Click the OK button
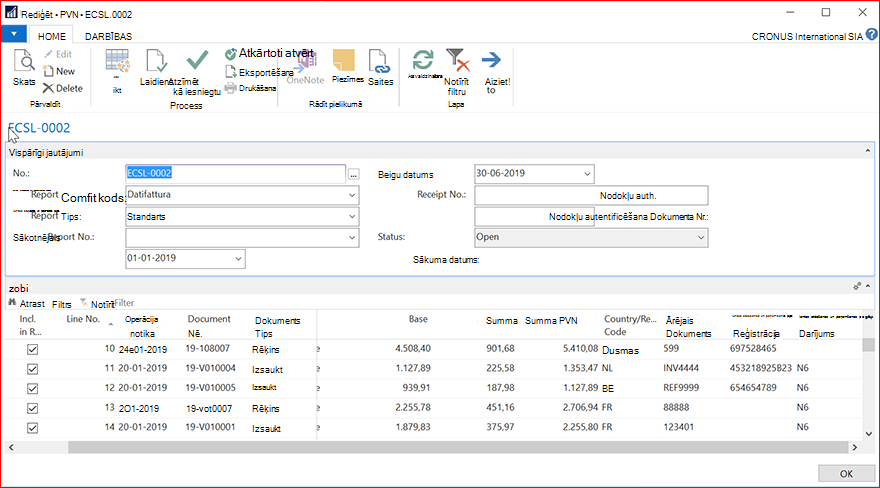This screenshot has width=880, height=488. pos(846,474)
